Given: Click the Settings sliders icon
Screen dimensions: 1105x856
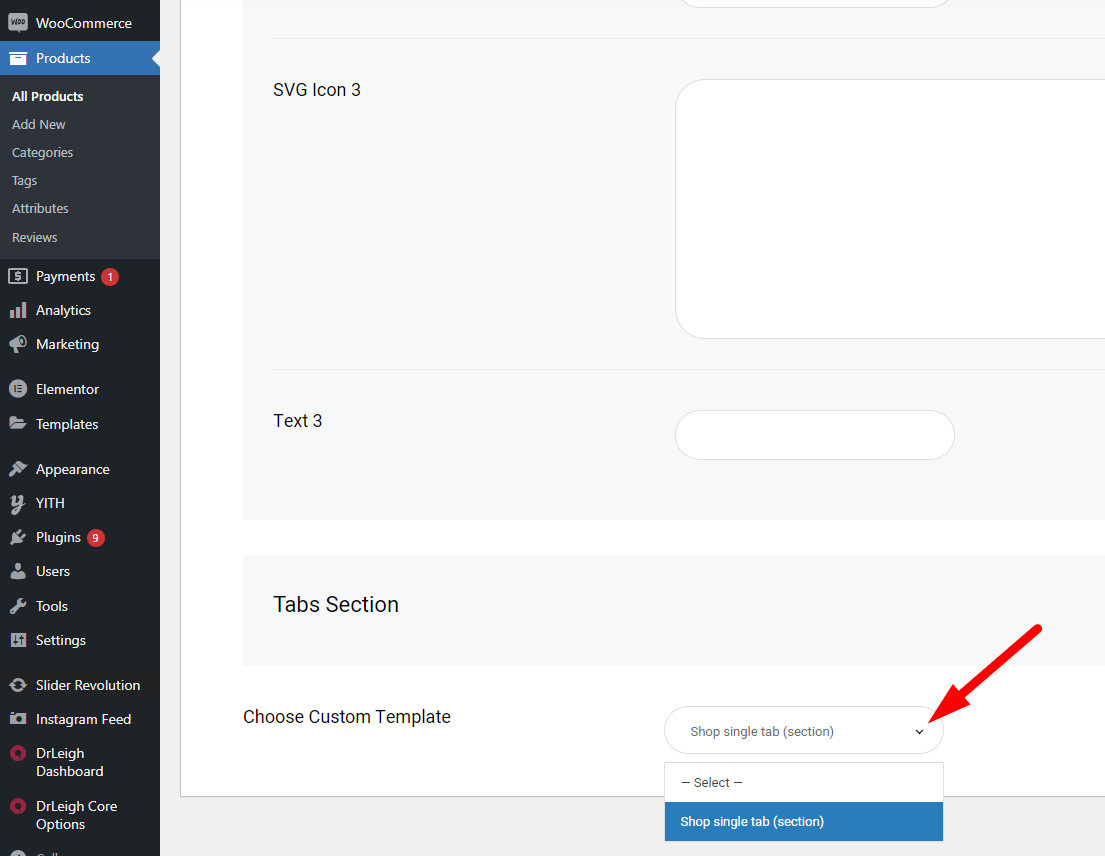Looking at the screenshot, I should (x=18, y=640).
